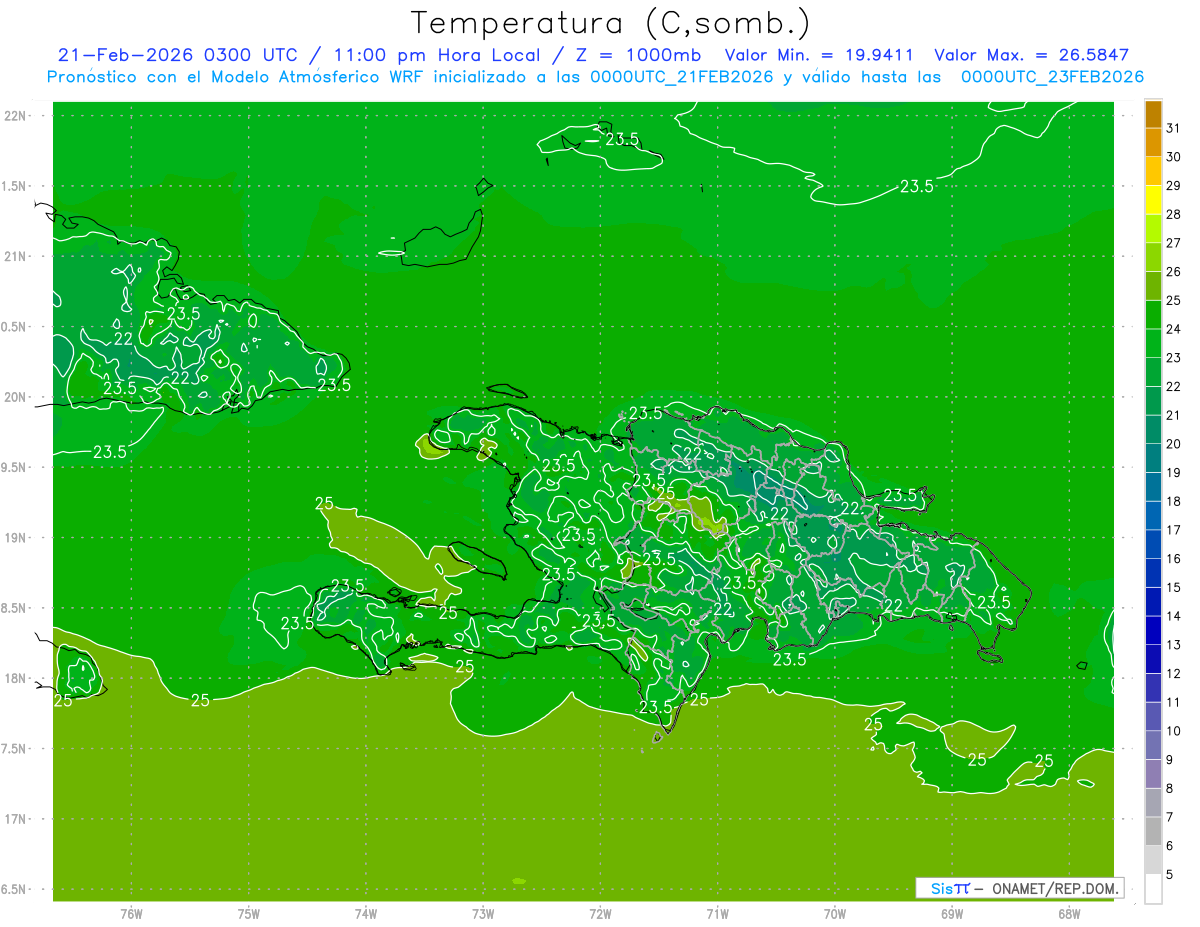Click the legend swatch between 19 and 20

(x=1153, y=459)
